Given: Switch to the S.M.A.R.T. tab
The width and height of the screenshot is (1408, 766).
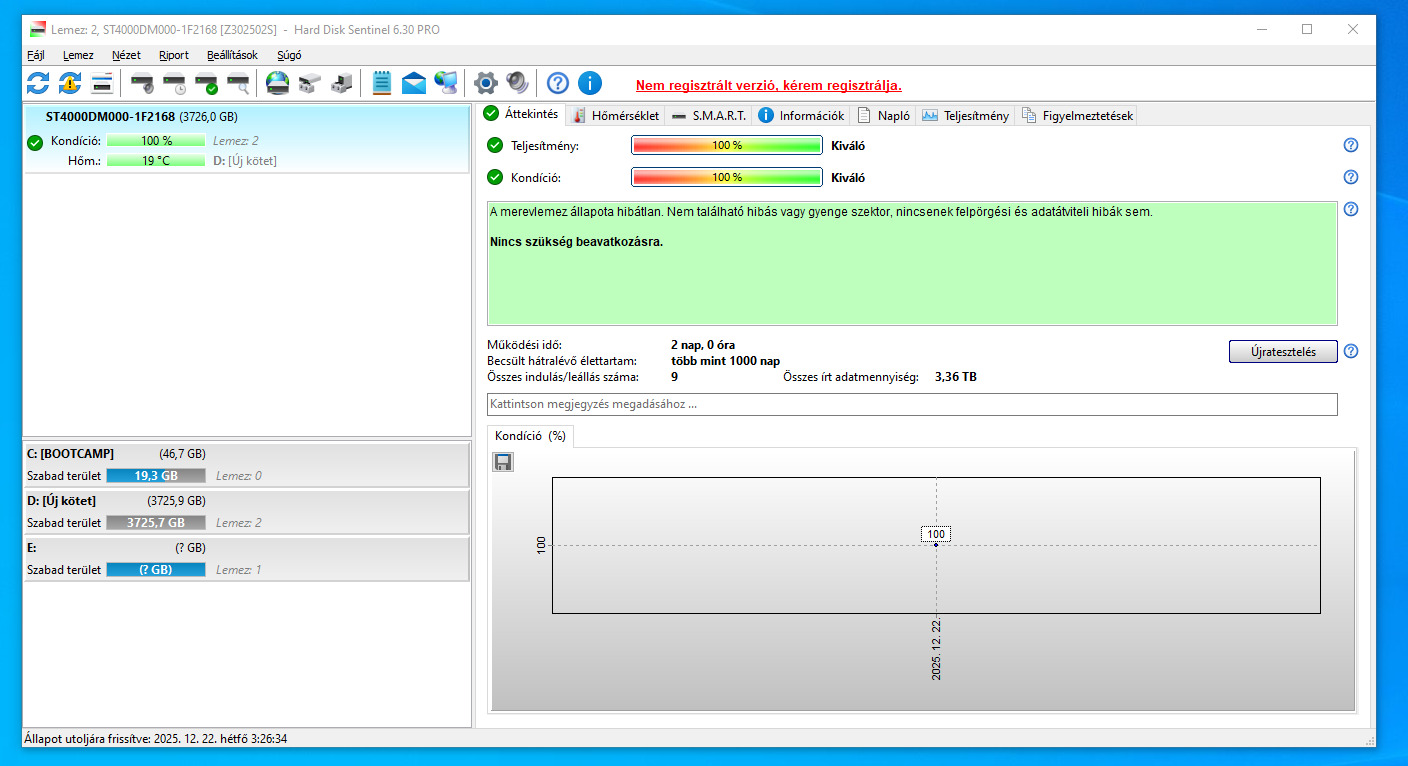Looking at the screenshot, I should 709,115.
